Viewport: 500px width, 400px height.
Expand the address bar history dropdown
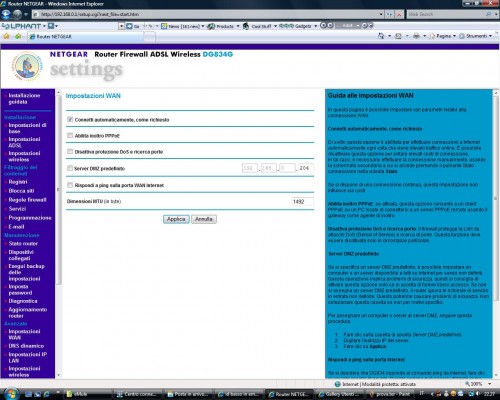click(x=381, y=14)
